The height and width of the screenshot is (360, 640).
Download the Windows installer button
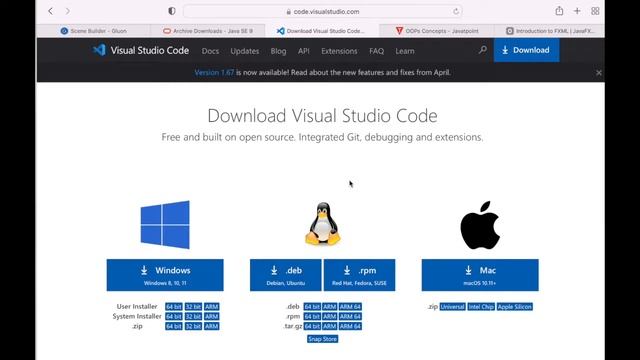(x=165, y=275)
